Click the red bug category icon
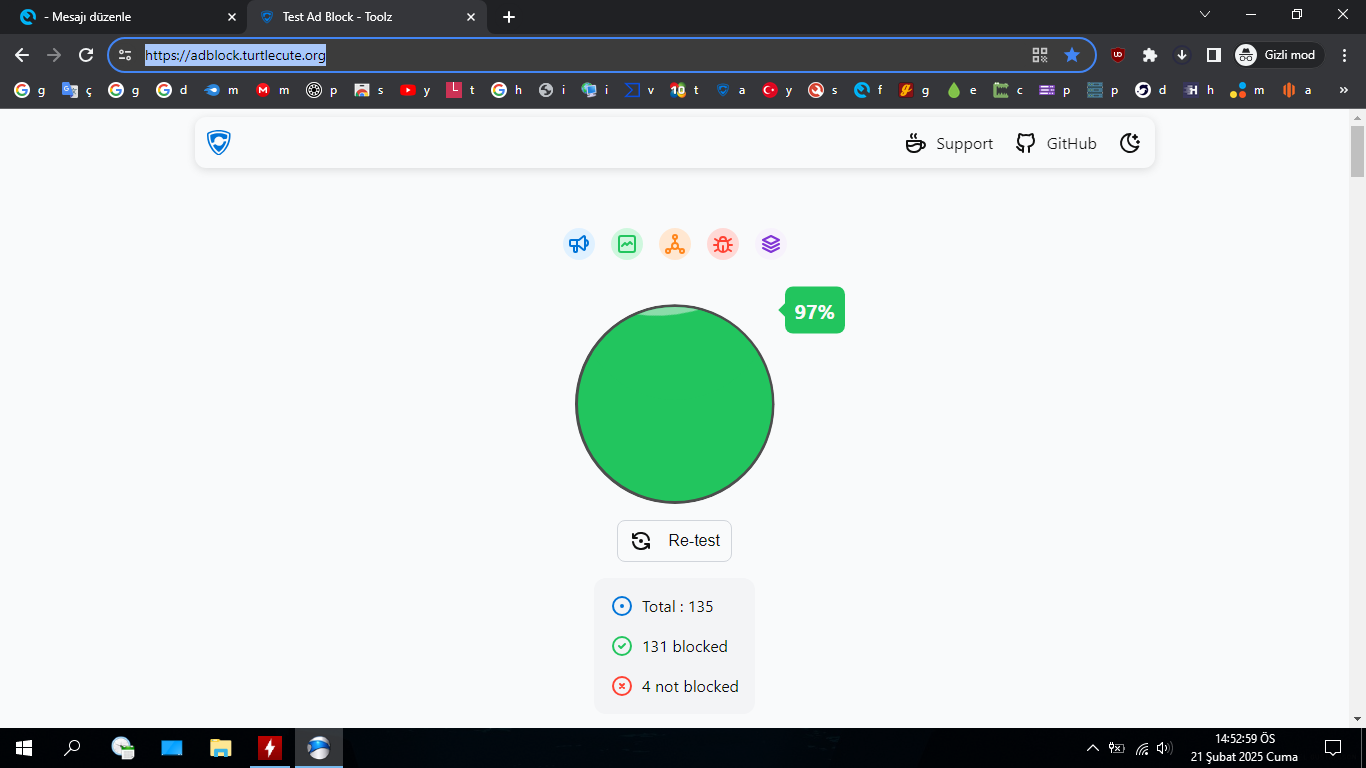The width and height of the screenshot is (1366, 768). (723, 244)
